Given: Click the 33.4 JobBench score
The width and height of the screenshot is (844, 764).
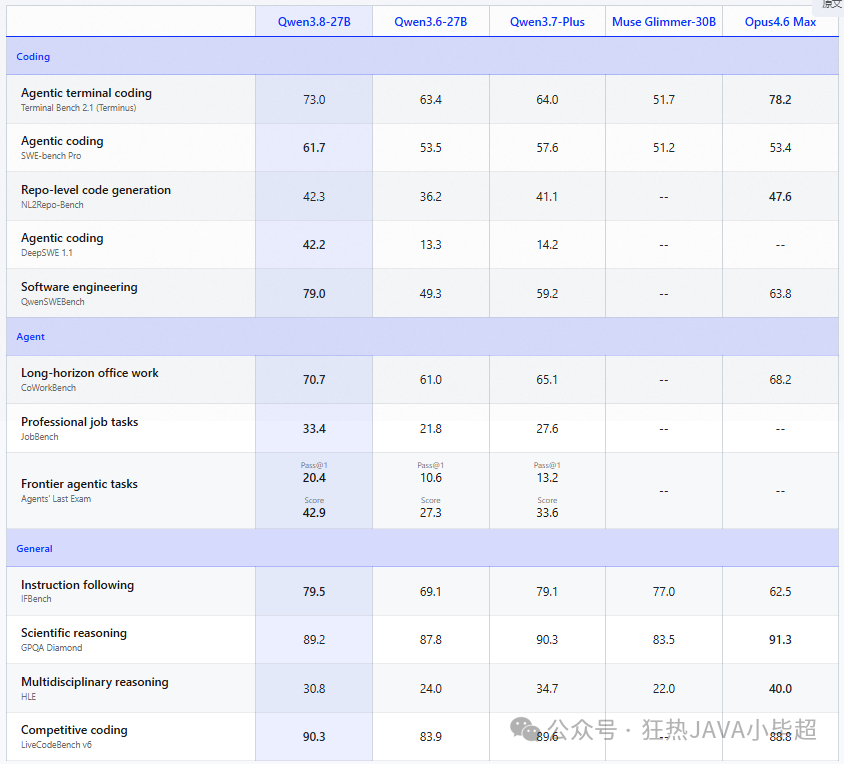Looking at the screenshot, I should pyautogui.click(x=314, y=429).
